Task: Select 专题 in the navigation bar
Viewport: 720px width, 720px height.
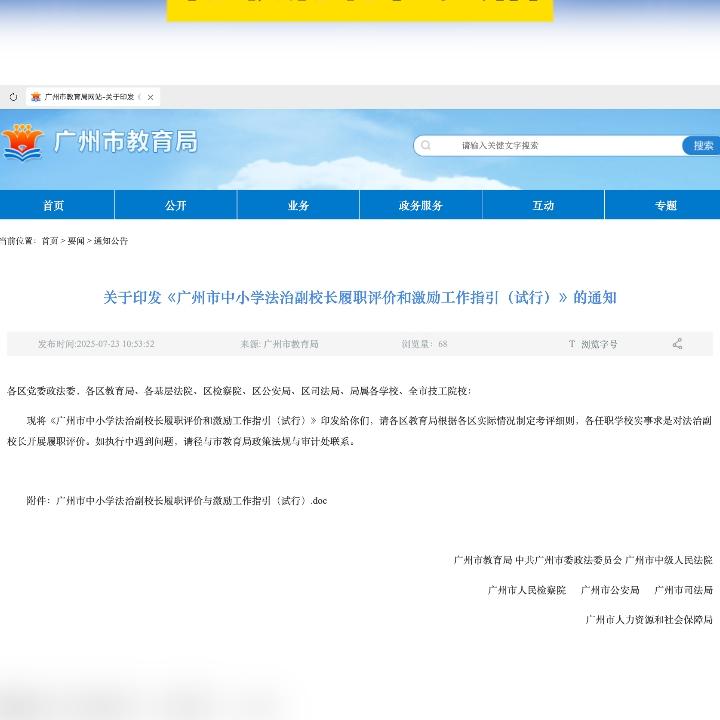Action: tap(666, 205)
